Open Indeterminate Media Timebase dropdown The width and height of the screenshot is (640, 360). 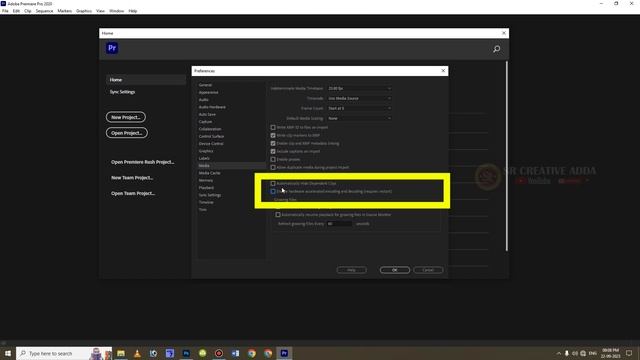(x=359, y=88)
